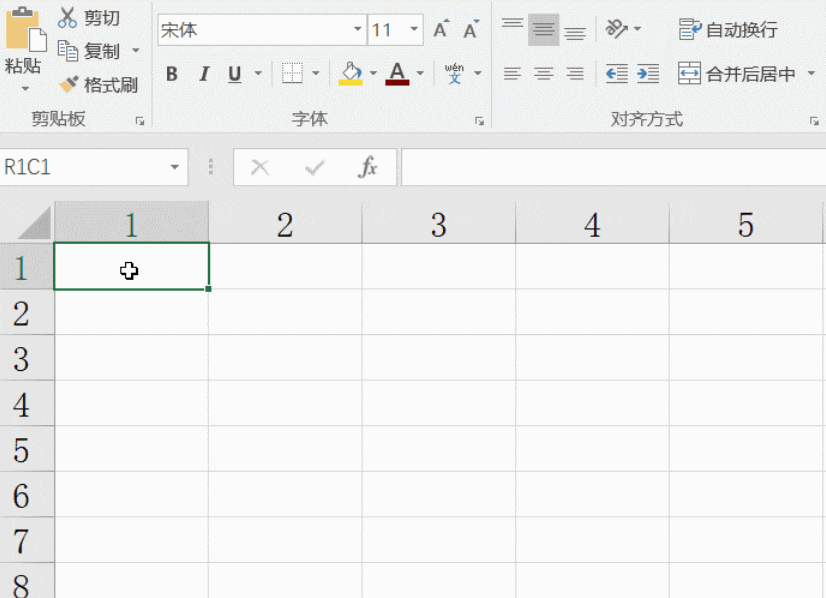
Task: Decrease font size with the smaller A icon
Action: coord(471,29)
